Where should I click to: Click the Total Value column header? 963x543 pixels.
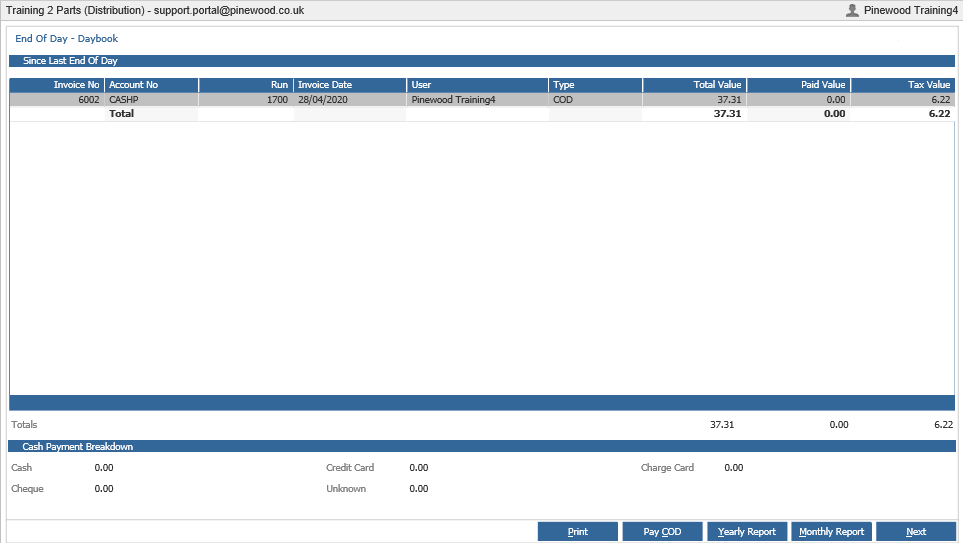click(695, 85)
